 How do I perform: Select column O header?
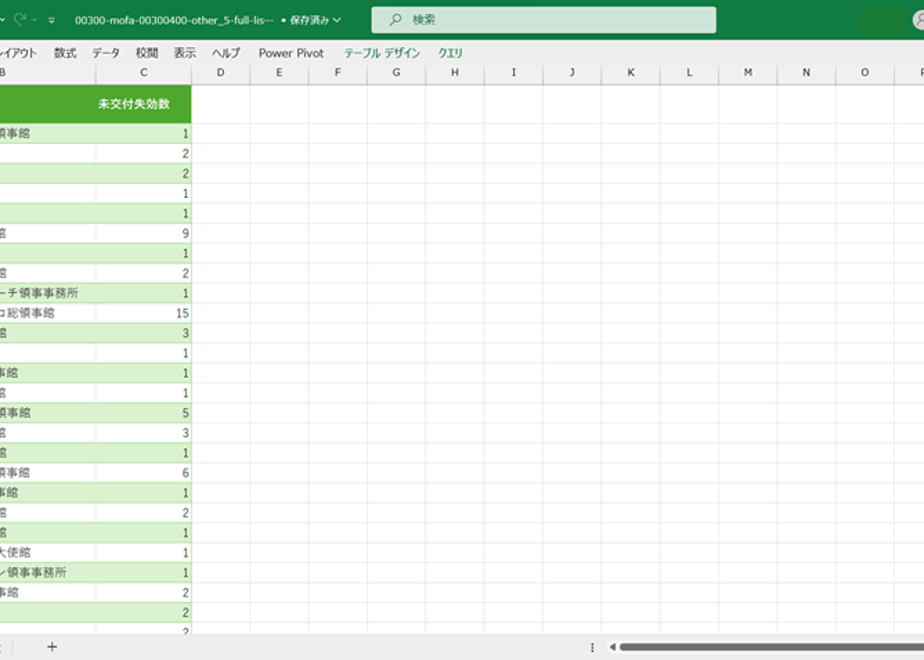click(x=864, y=72)
